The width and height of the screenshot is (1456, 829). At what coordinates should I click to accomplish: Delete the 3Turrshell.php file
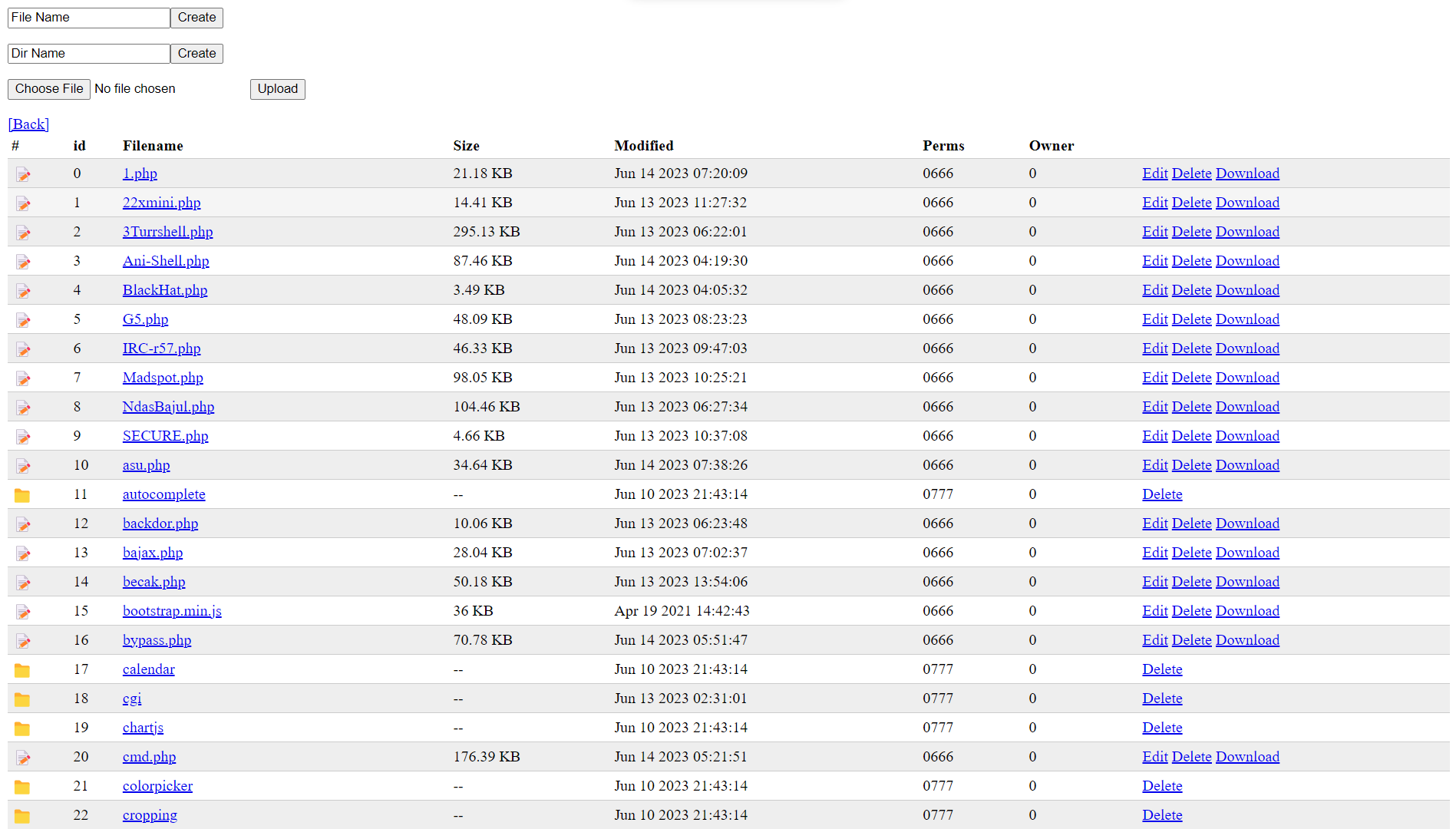tap(1191, 232)
